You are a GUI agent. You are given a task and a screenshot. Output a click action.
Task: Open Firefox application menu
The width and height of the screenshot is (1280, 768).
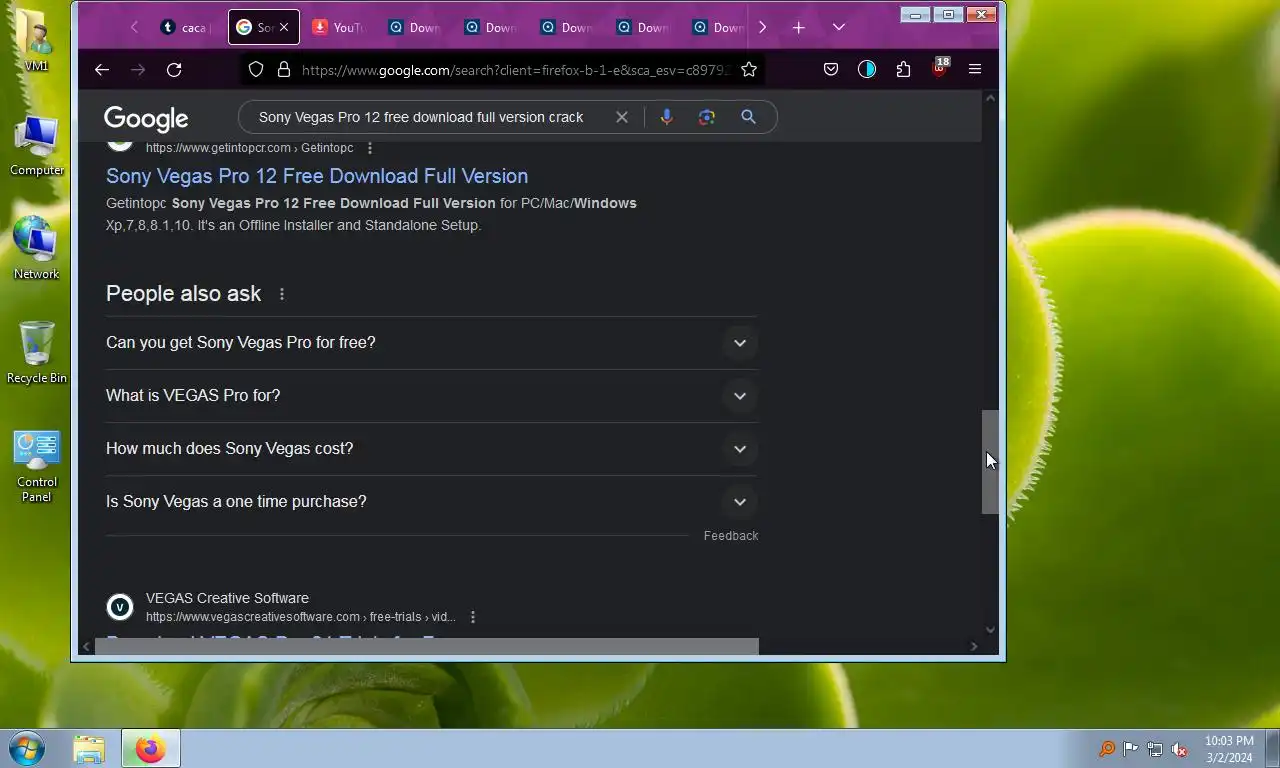tap(975, 69)
